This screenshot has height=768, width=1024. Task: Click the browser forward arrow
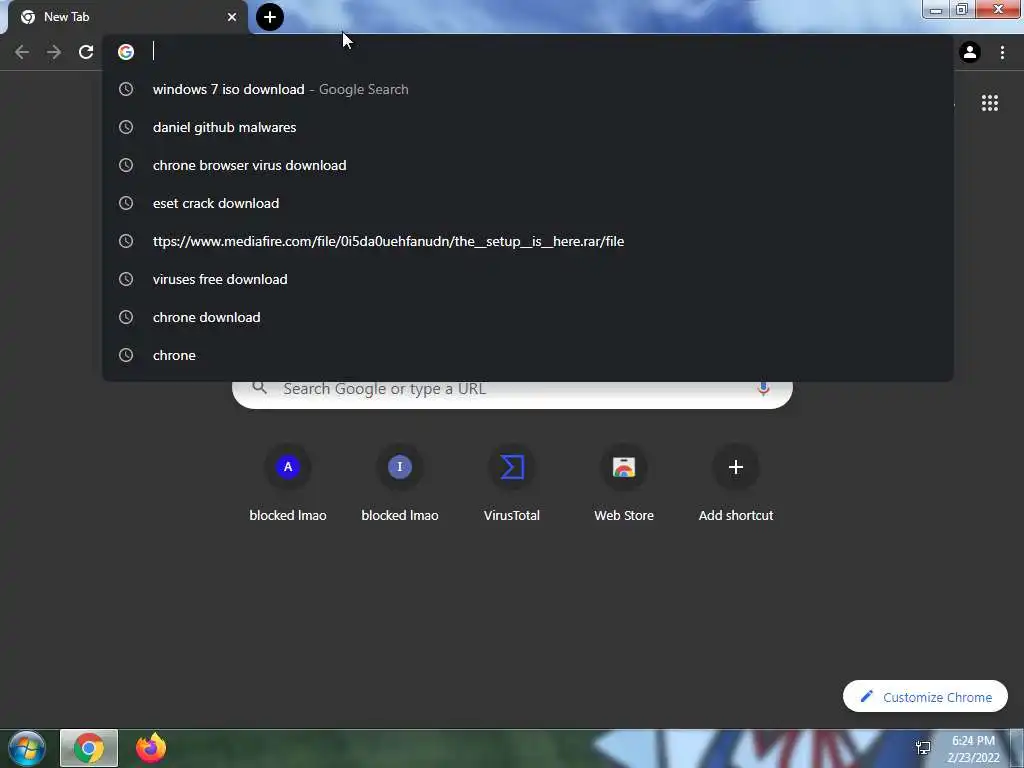tap(54, 52)
